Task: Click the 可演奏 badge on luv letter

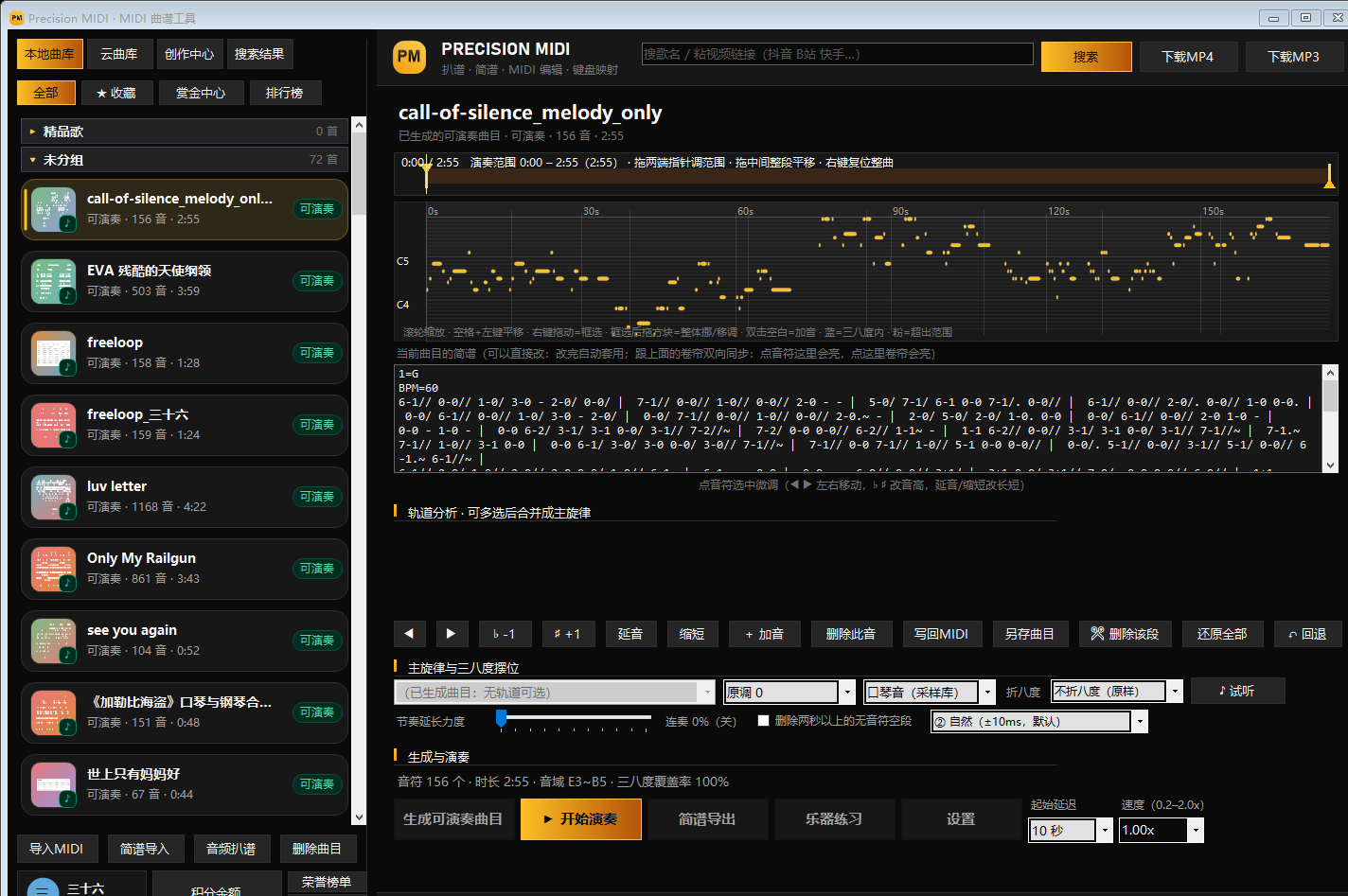Action: 317,497
